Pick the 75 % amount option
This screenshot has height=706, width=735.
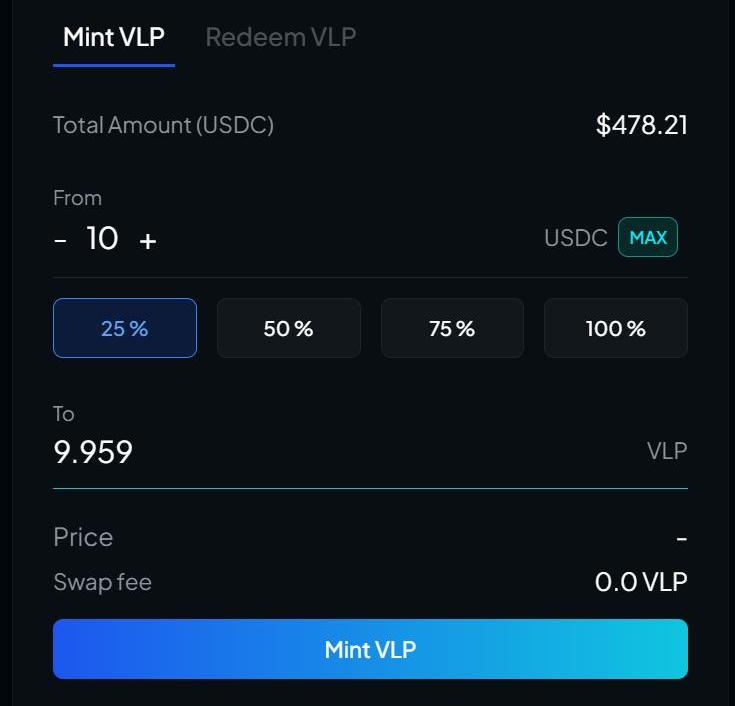(452, 328)
